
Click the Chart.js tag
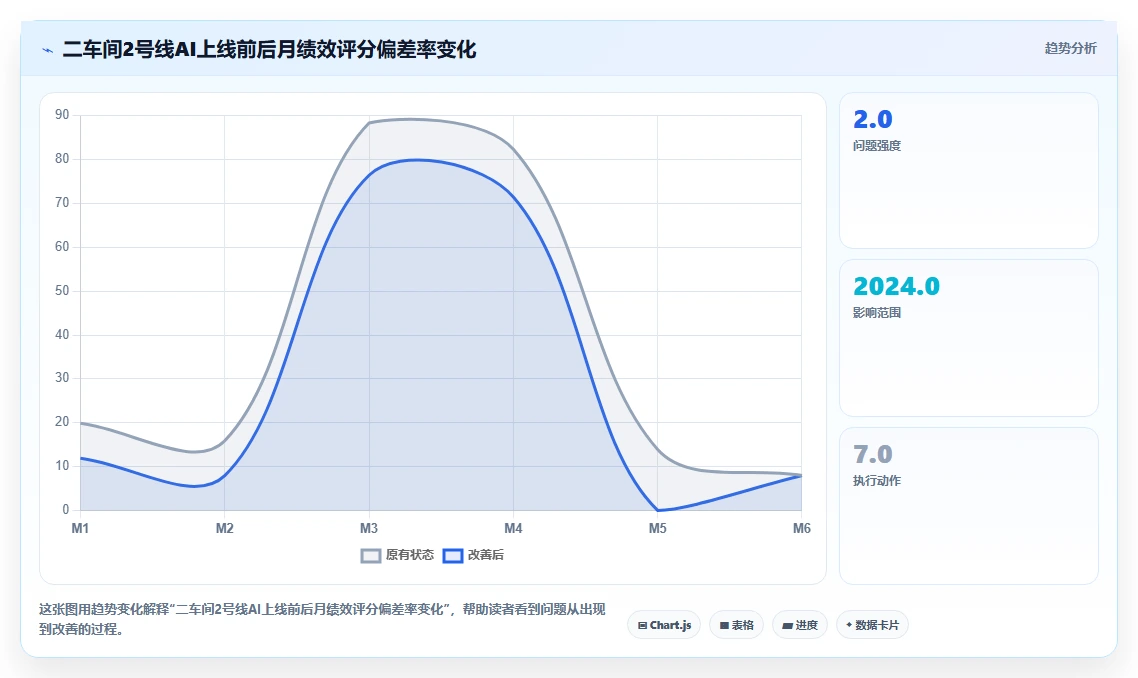[664, 625]
